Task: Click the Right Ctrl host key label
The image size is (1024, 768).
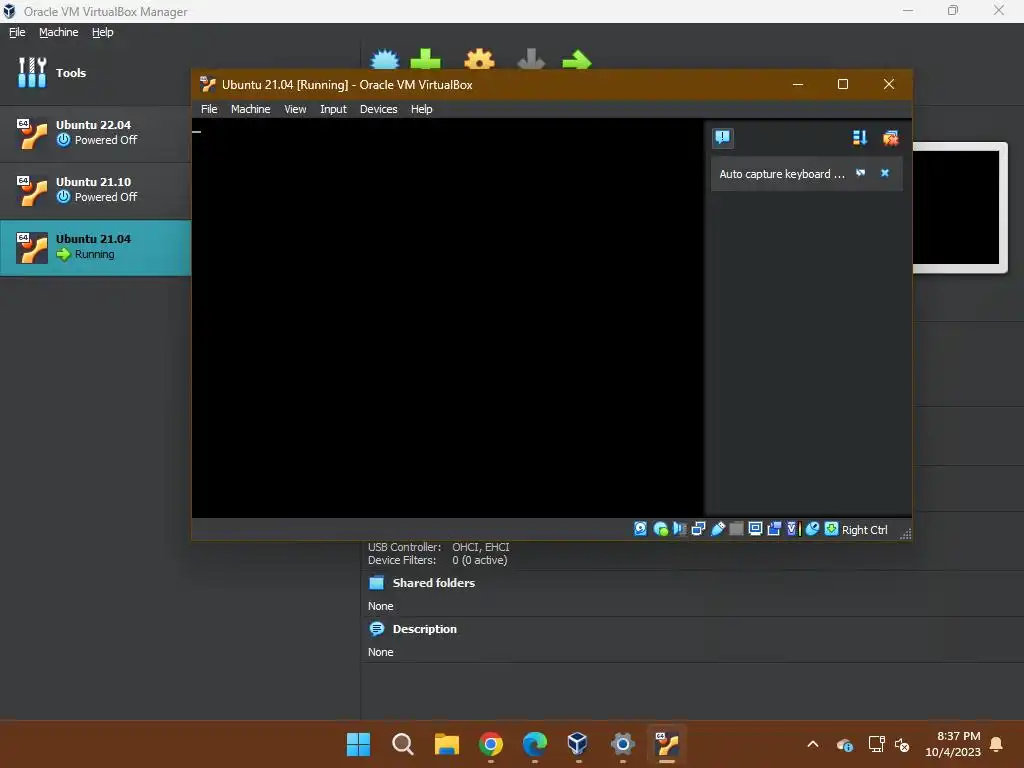Action: click(865, 530)
